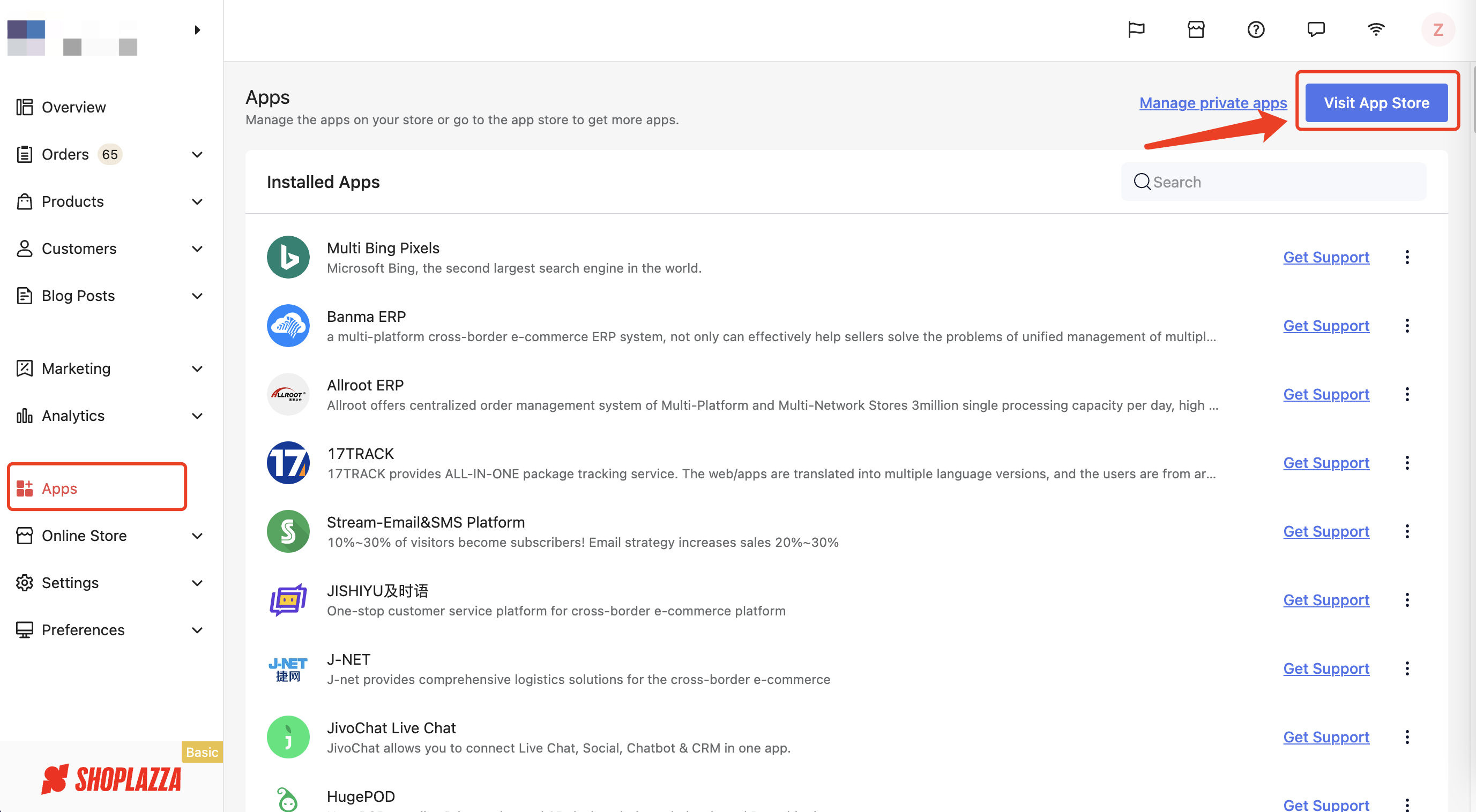This screenshot has width=1476, height=812.
Task: Click the 17TRACK app icon
Action: 288,463
